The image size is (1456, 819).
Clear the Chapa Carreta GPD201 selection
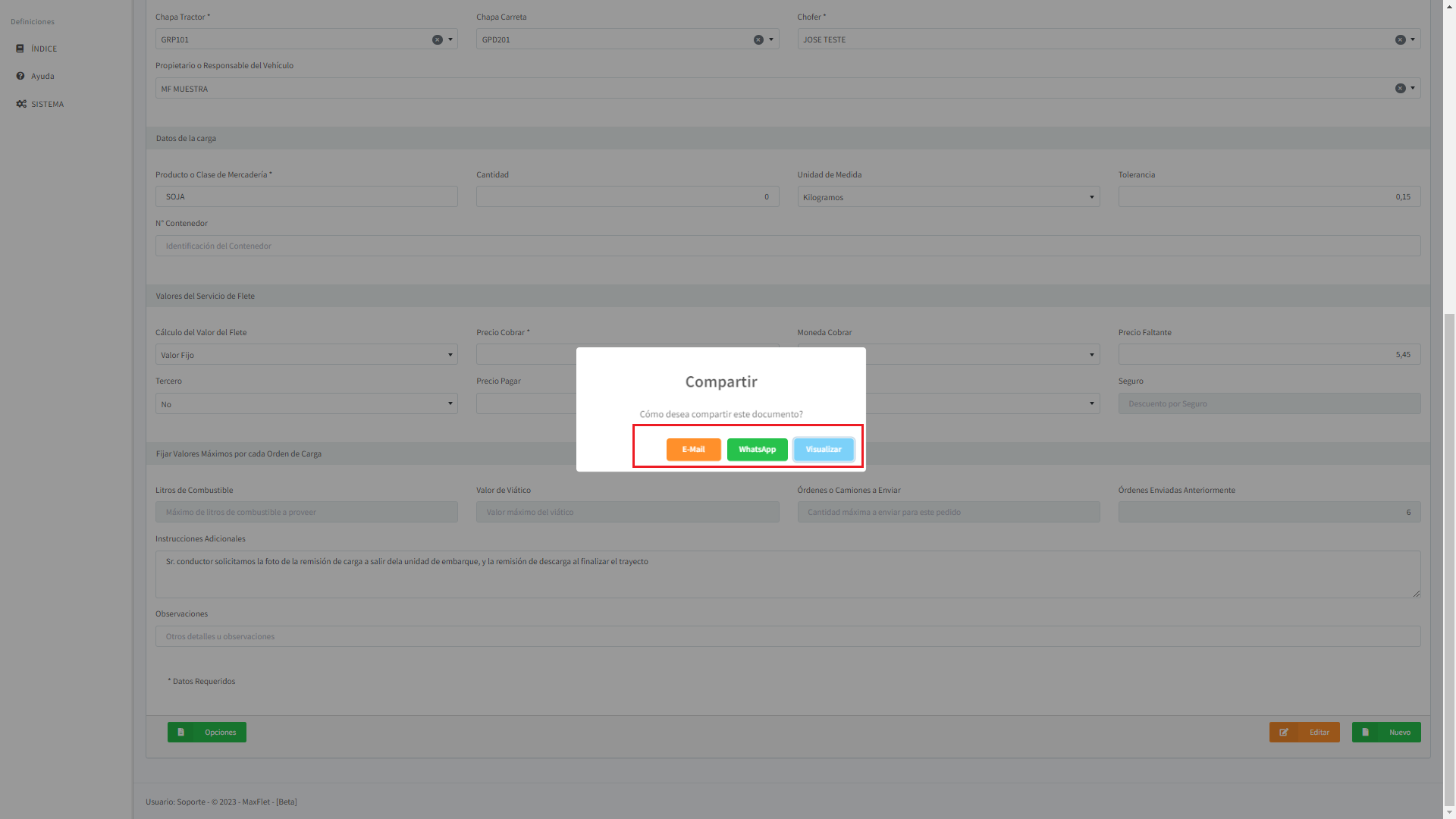[x=758, y=39]
